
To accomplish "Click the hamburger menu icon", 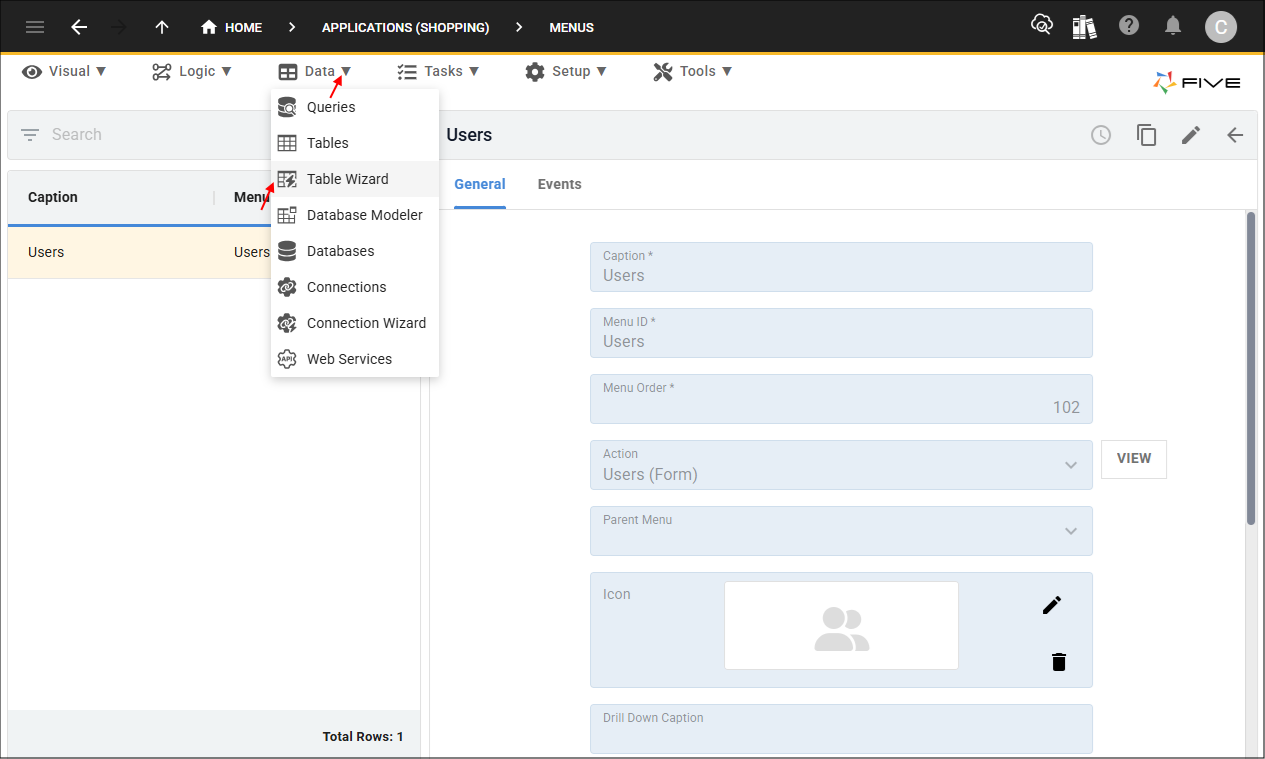I will point(35,27).
